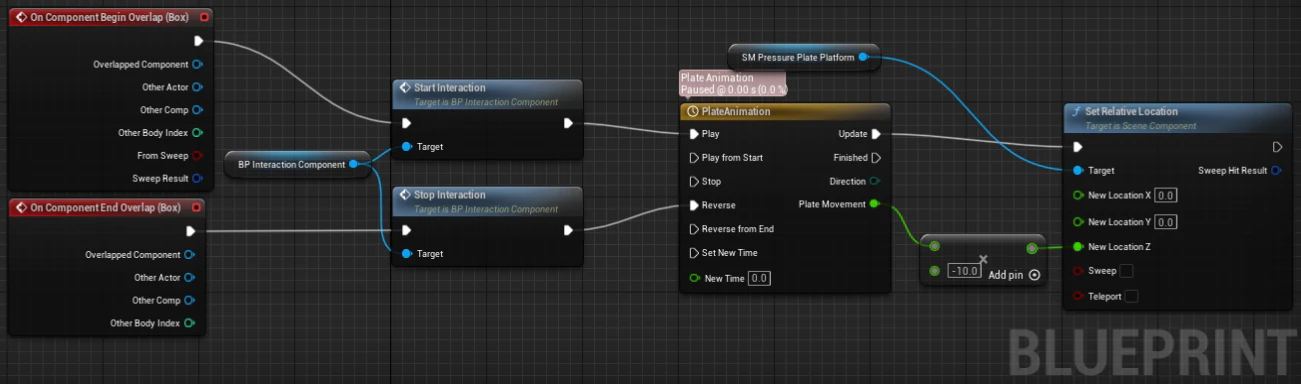Click the Sweep Result output pin
This screenshot has width=1301, height=384.
pyautogui.click(x=197, y=179)
